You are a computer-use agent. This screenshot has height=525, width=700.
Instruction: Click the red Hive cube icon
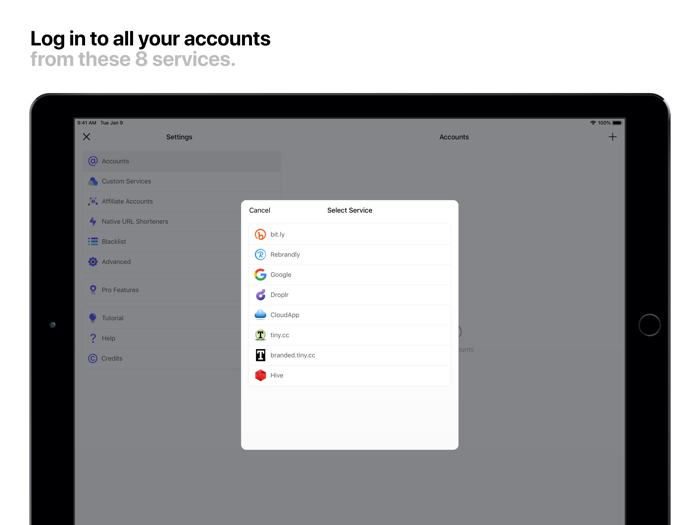coord(260,375)
